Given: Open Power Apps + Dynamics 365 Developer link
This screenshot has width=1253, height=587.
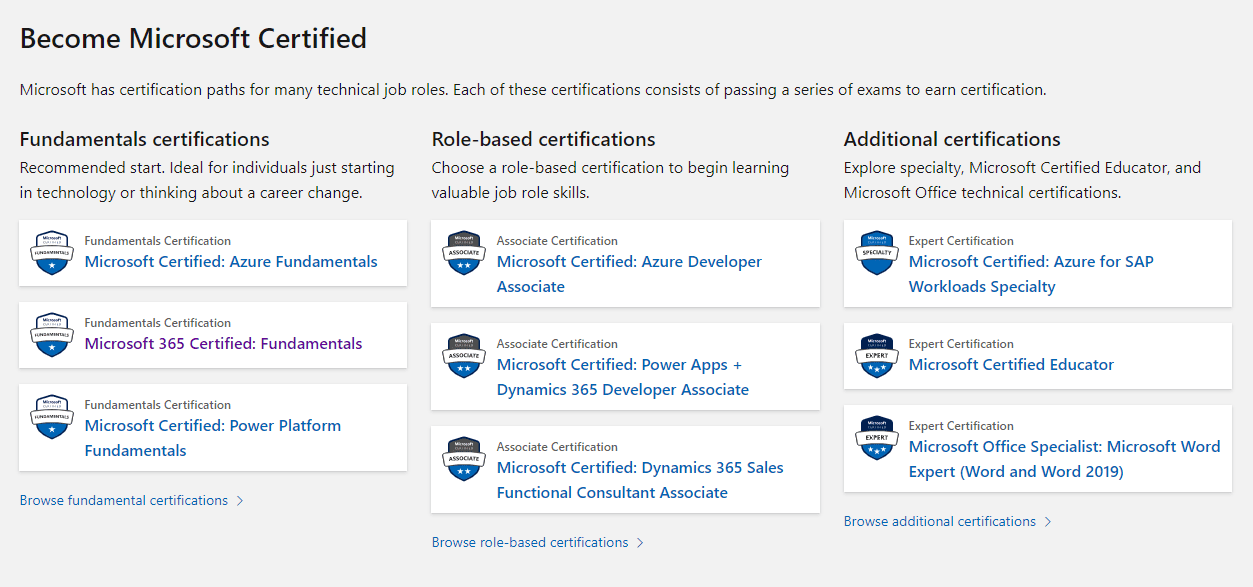Looking at the screenshot, I should coord(622,377).
